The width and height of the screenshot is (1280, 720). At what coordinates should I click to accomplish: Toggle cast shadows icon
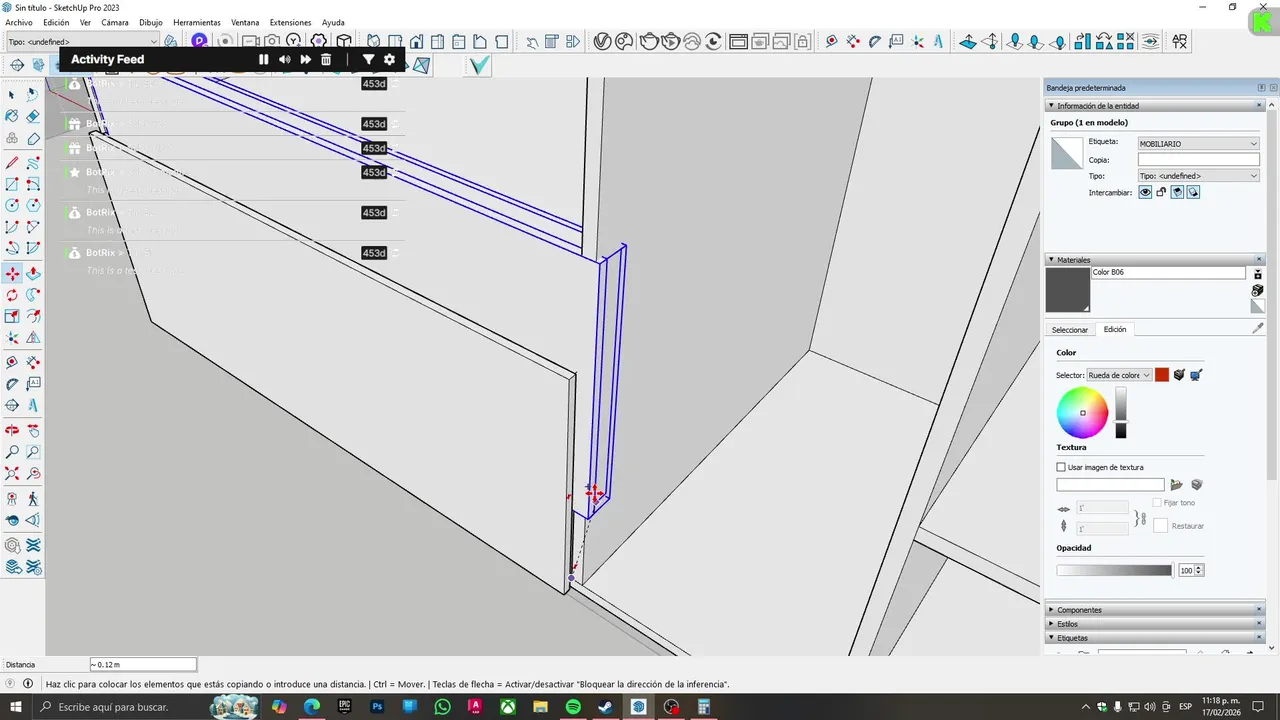tap(1193, 192)
